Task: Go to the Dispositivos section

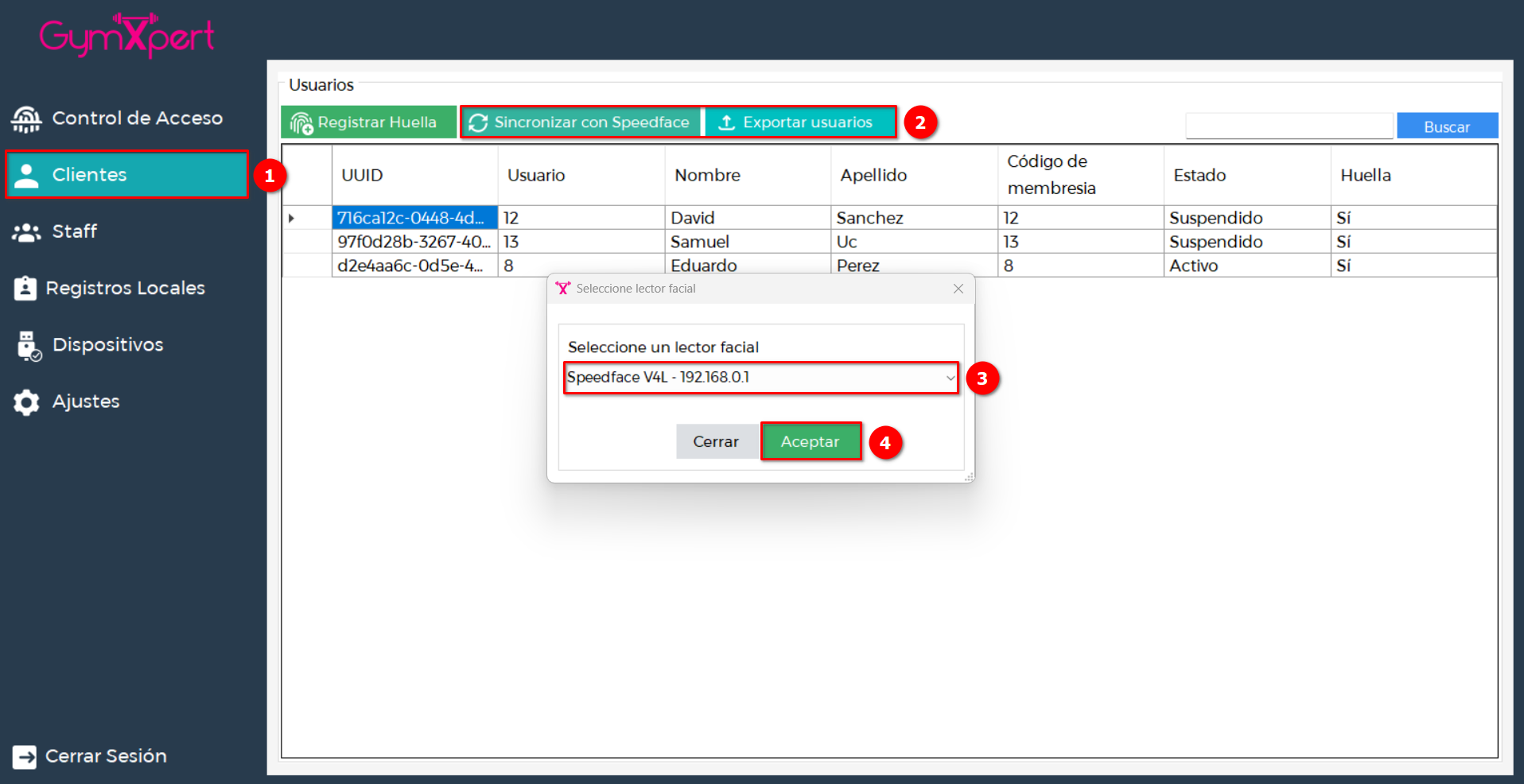Action: [107, 345]
